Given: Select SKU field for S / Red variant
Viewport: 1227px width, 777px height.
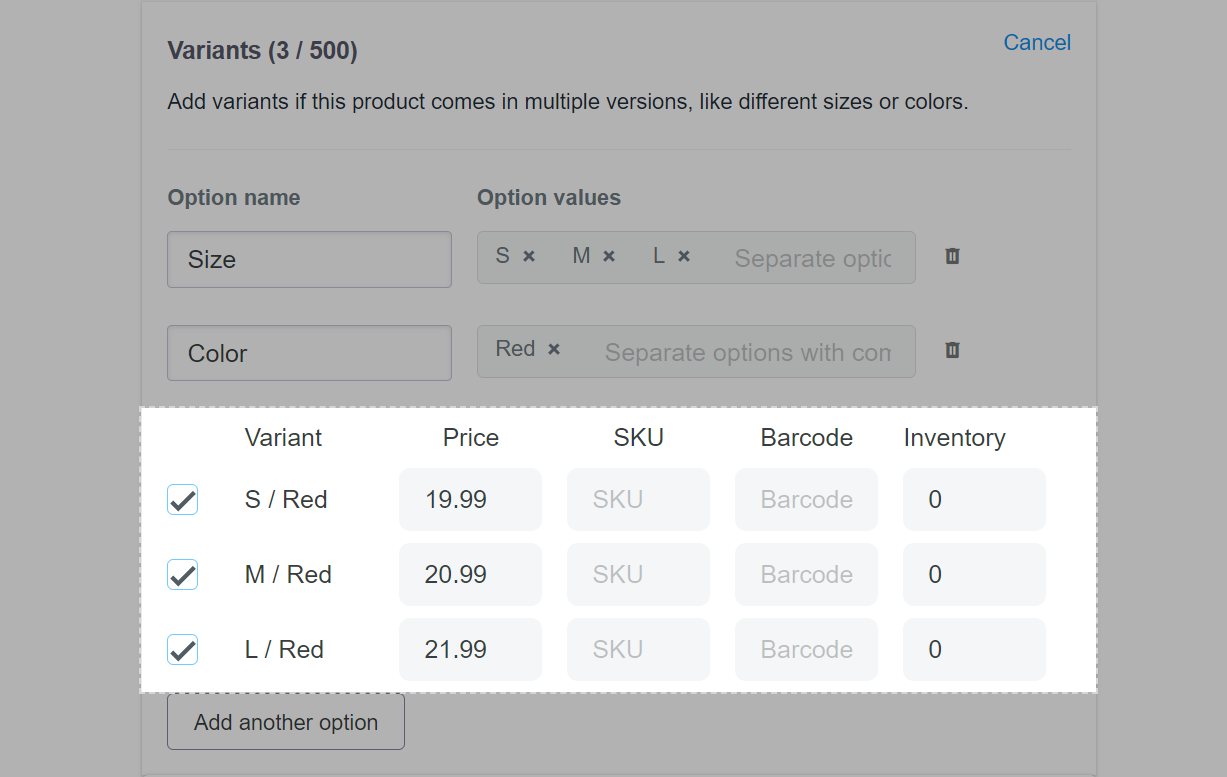Looking at the screenshot, I should (x=638, y=500).
